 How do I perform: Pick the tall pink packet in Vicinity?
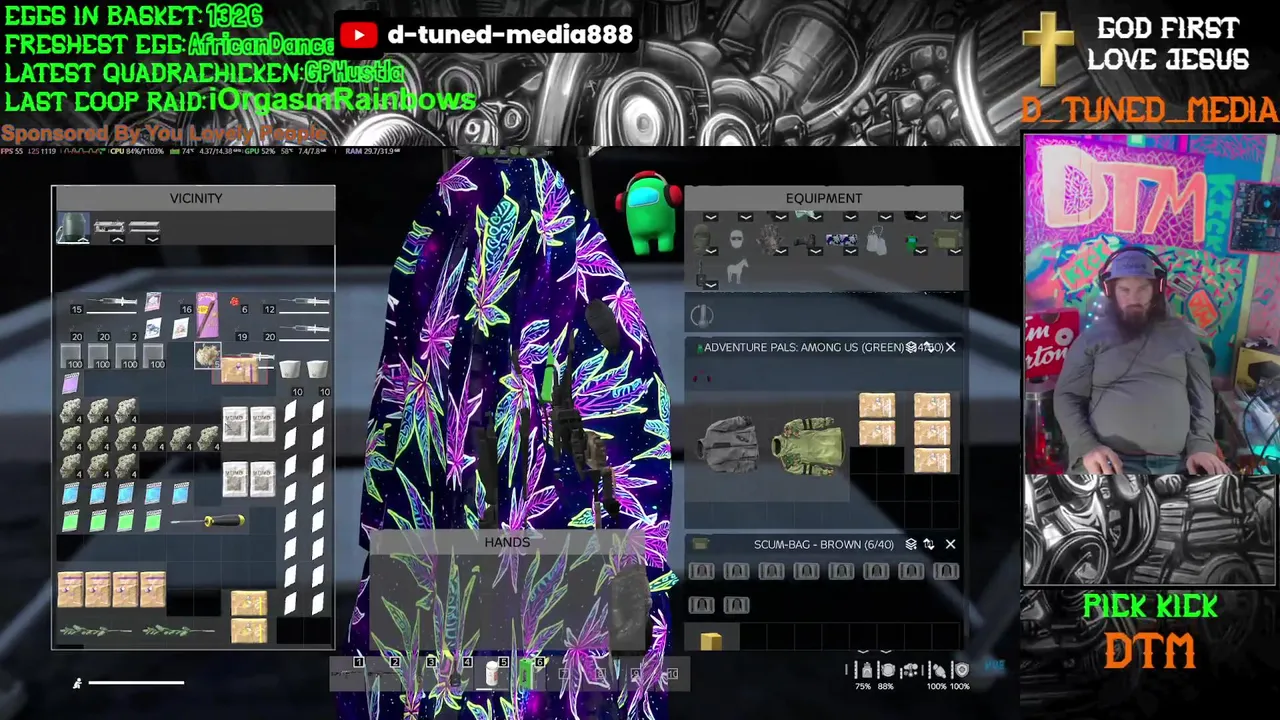click(207, 314)
